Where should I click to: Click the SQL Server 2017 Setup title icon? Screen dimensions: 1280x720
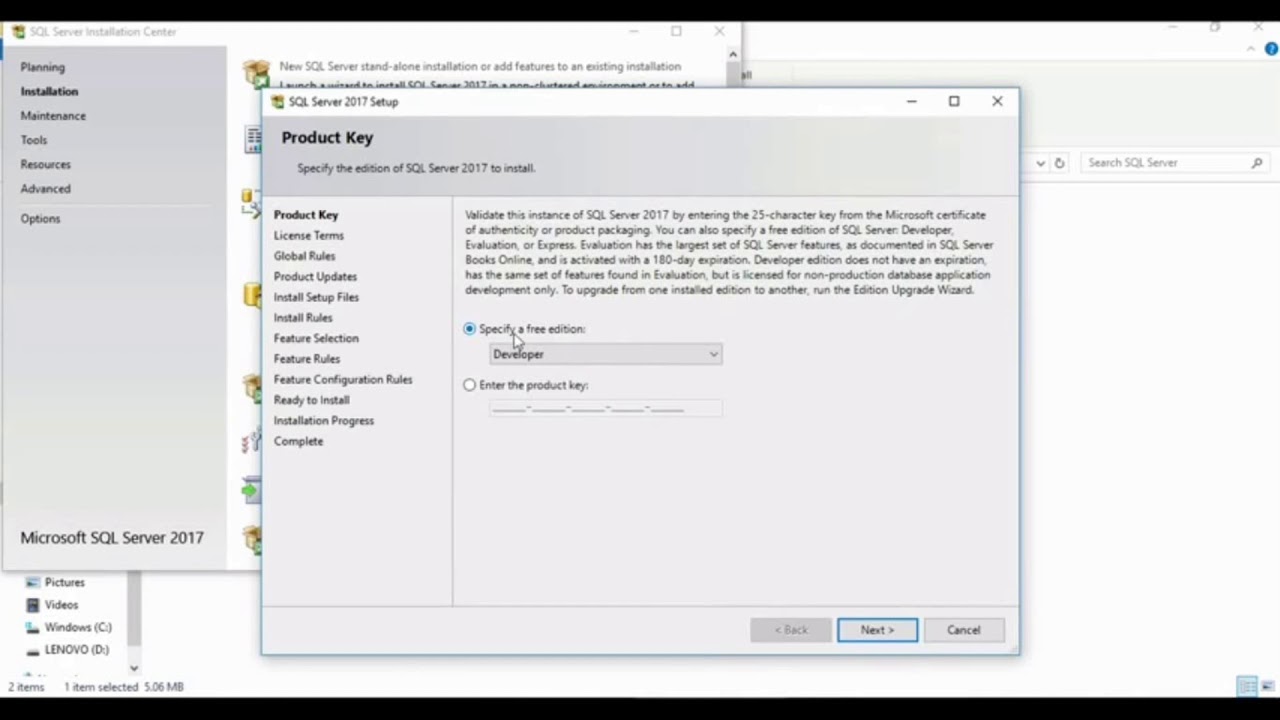tap(278, 102)
